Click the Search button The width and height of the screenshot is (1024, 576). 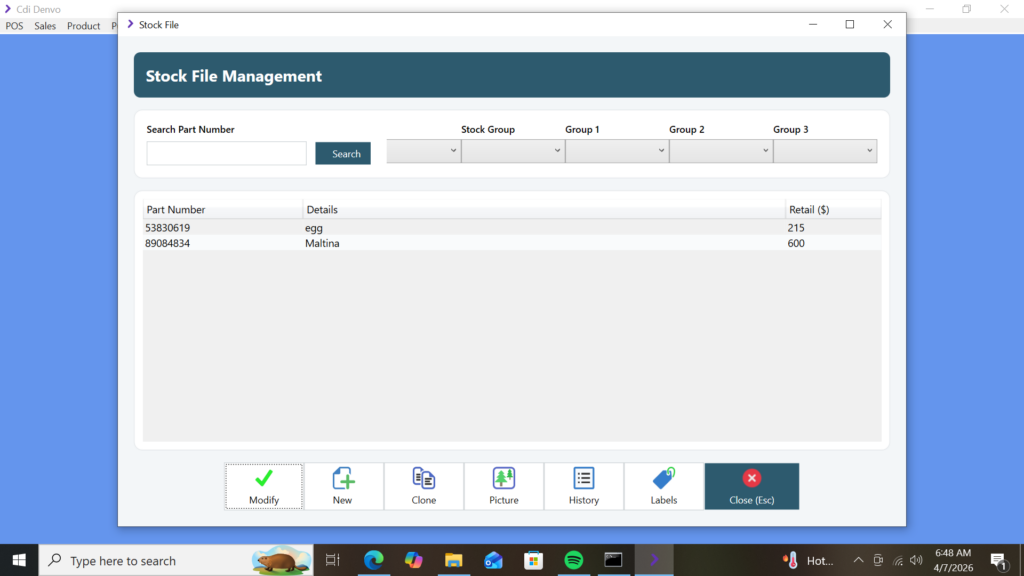pyautogui.click(x=343, y=154)
